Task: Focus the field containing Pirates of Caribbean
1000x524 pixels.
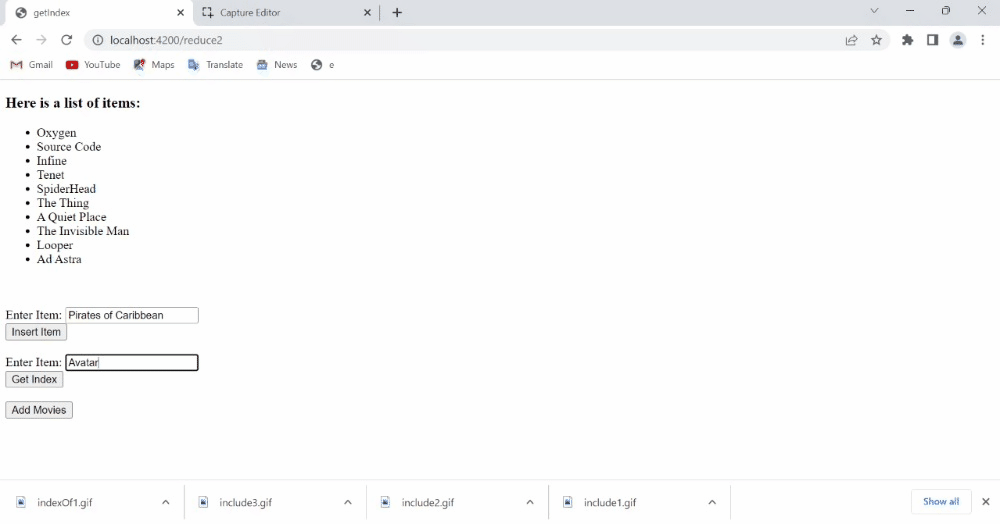Action: 132,315
